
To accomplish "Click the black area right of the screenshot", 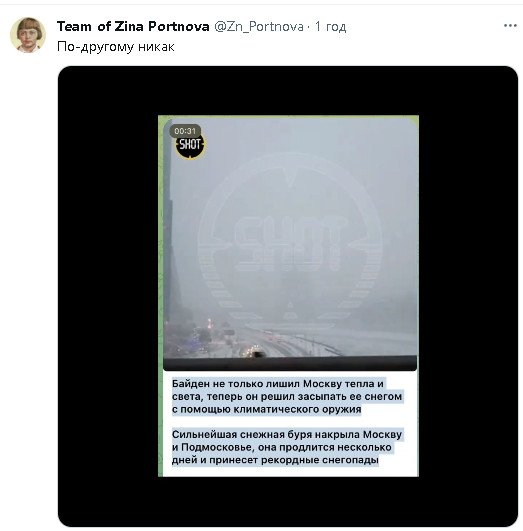I will 468,296.
